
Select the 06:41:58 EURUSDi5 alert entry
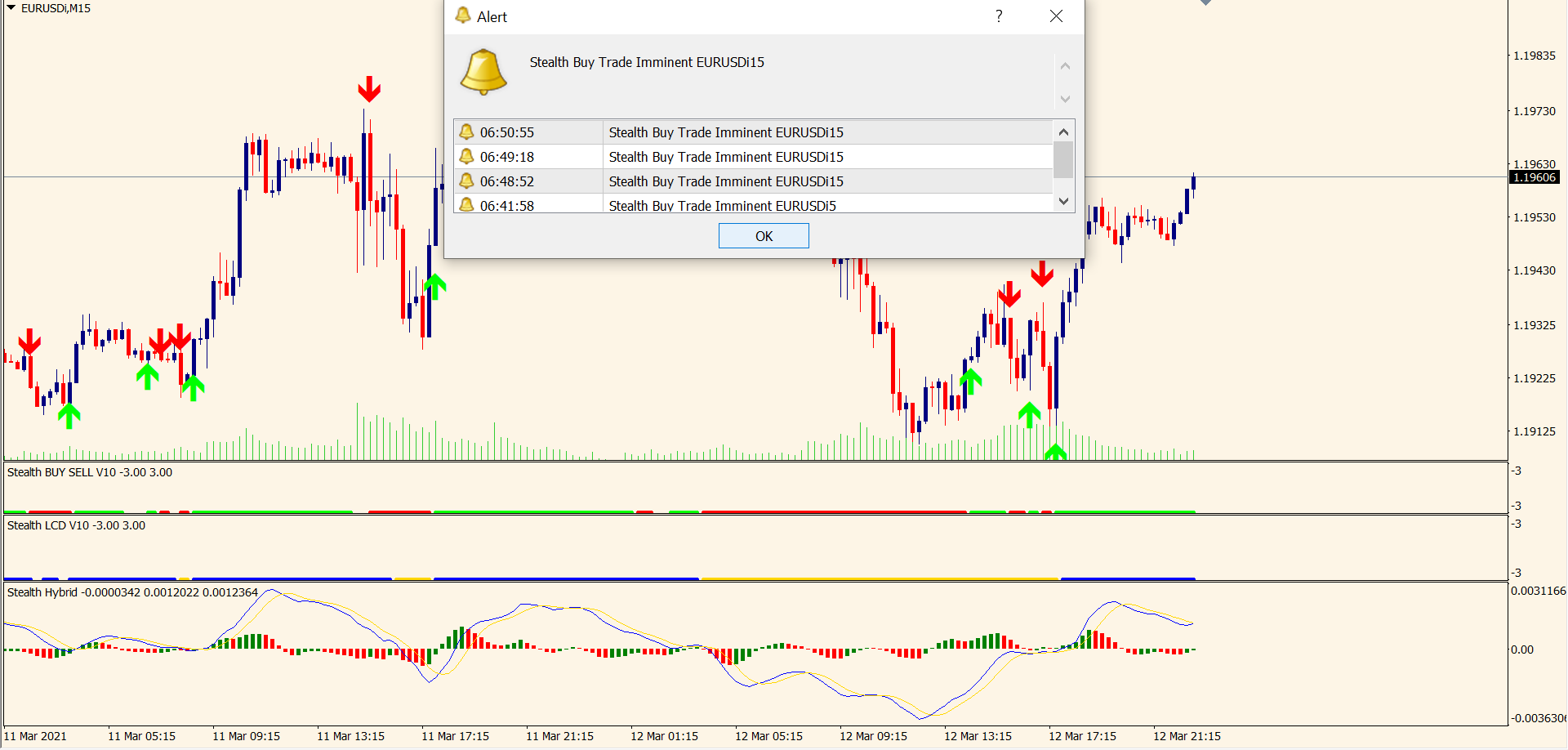pyautogui.click(x=722, y=205)
